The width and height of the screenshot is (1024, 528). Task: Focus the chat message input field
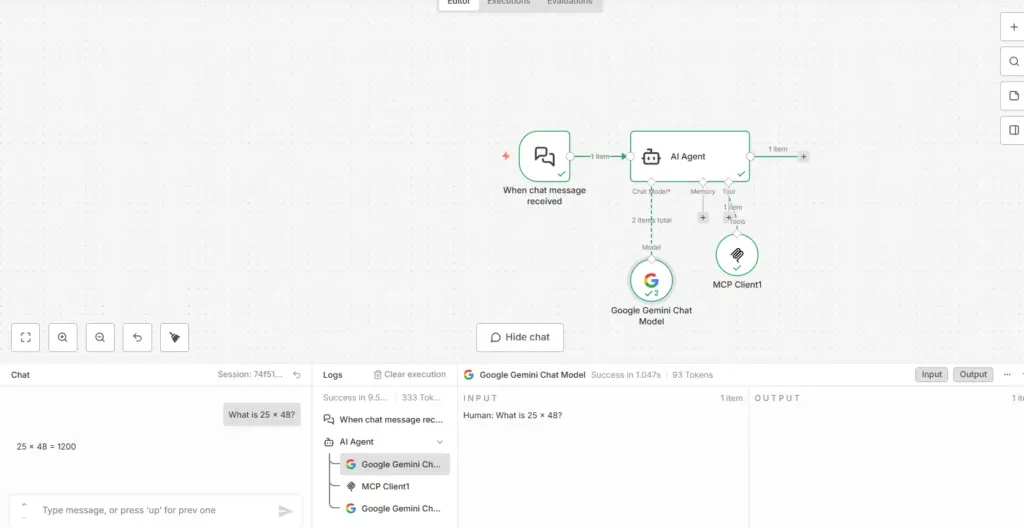[155, 510]
